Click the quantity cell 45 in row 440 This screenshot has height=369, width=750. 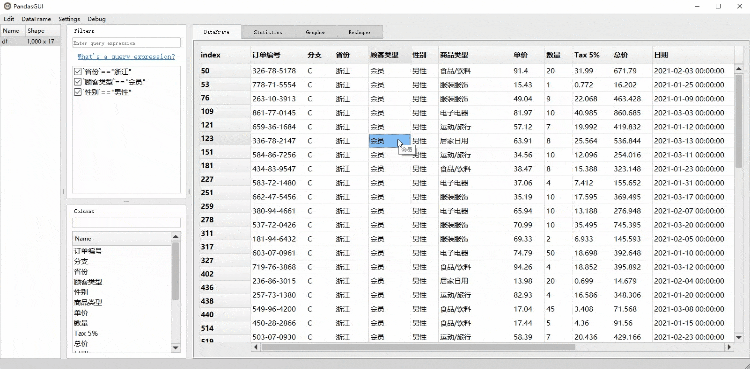(558, 309)
